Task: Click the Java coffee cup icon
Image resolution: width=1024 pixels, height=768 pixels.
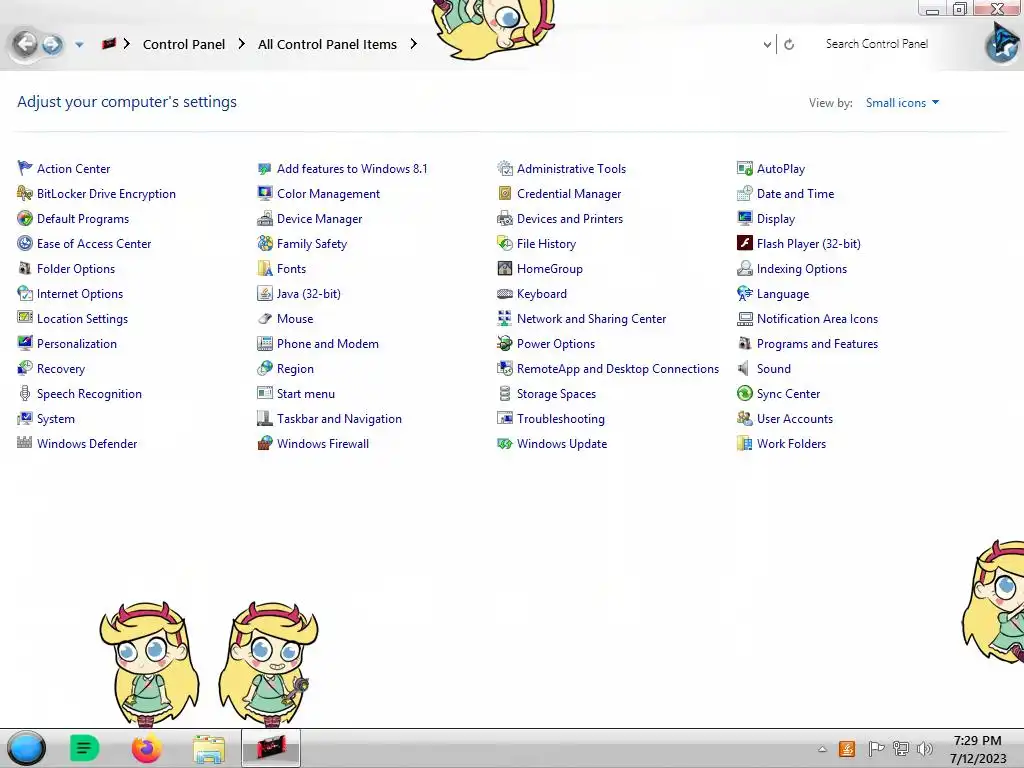Action: click(x=264, y=293)
